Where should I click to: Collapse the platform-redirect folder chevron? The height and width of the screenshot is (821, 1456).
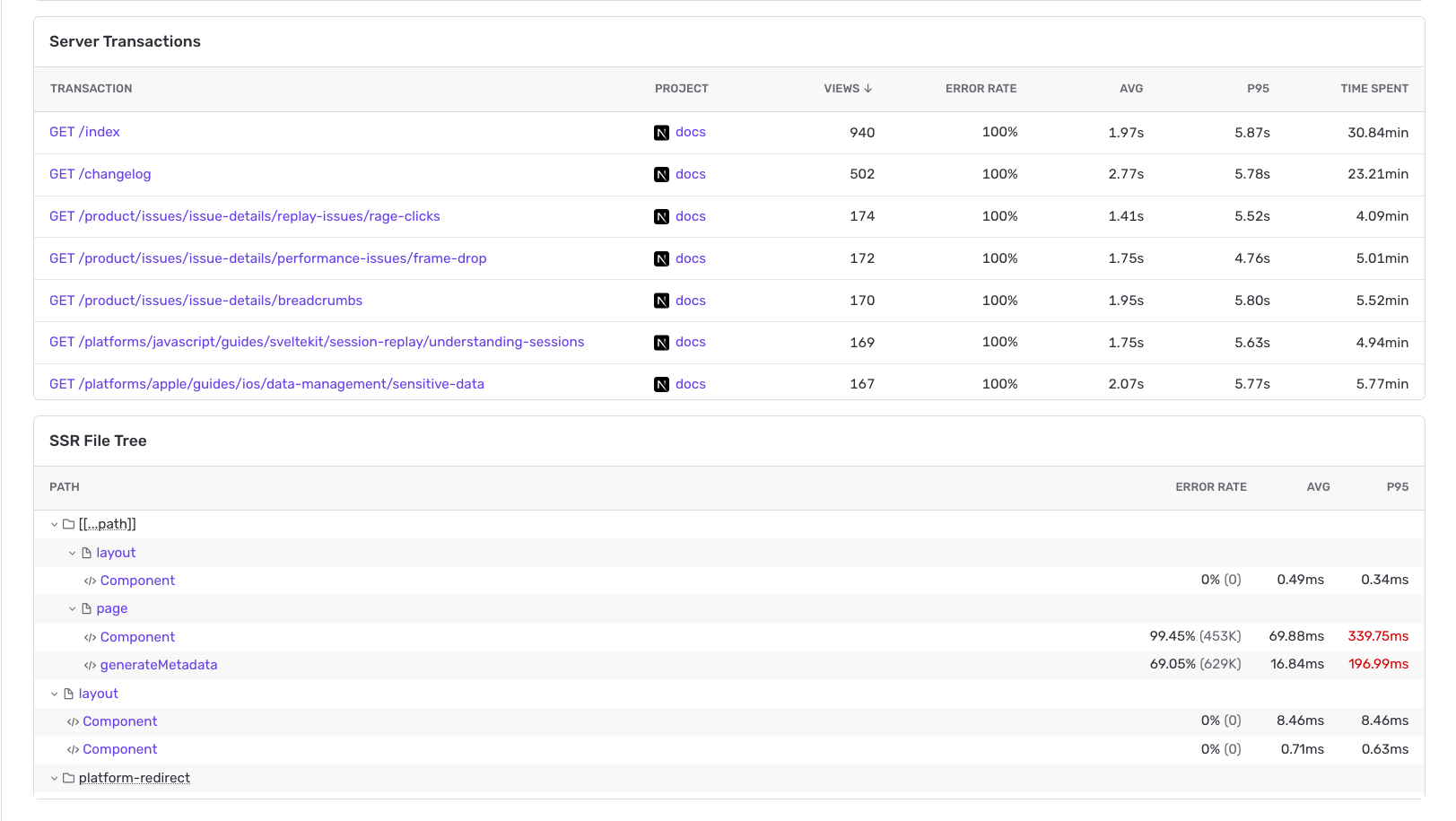point(54,779)
